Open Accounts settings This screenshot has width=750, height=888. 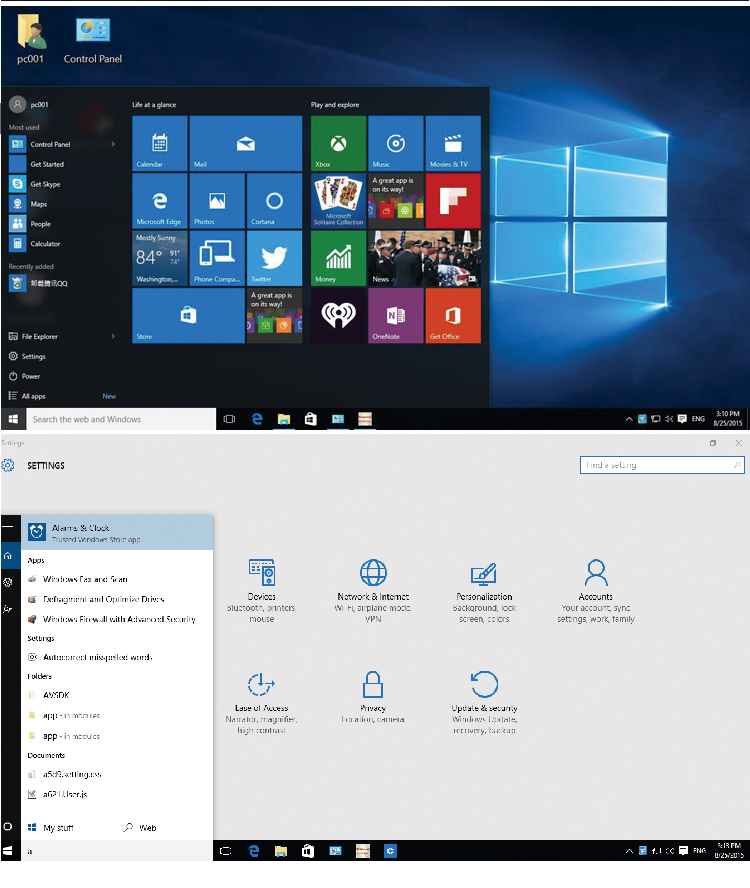point(596,591)
